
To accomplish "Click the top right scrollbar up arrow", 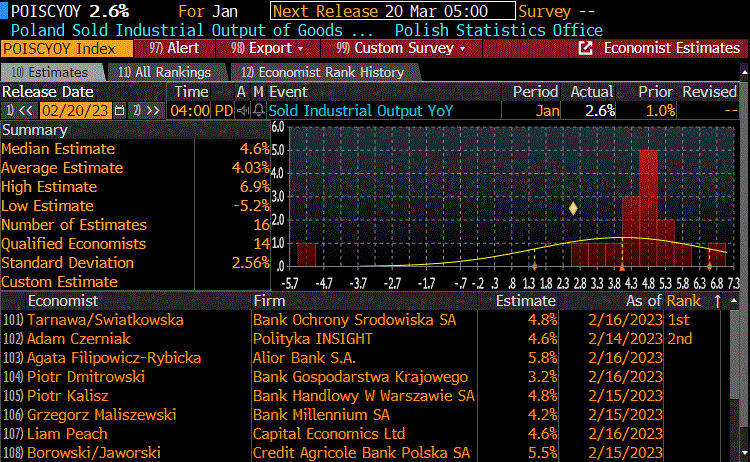I will pos(745,73).
